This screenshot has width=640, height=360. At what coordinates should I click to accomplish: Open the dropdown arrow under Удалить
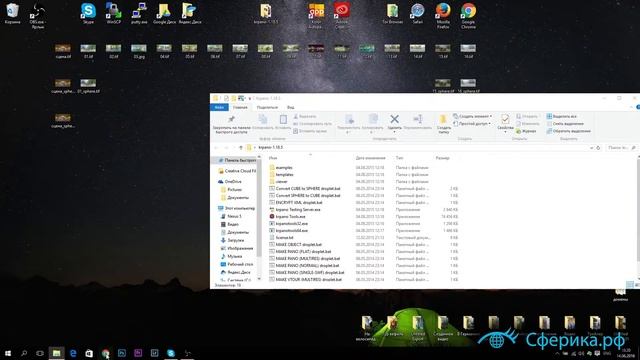coord(394,132)
